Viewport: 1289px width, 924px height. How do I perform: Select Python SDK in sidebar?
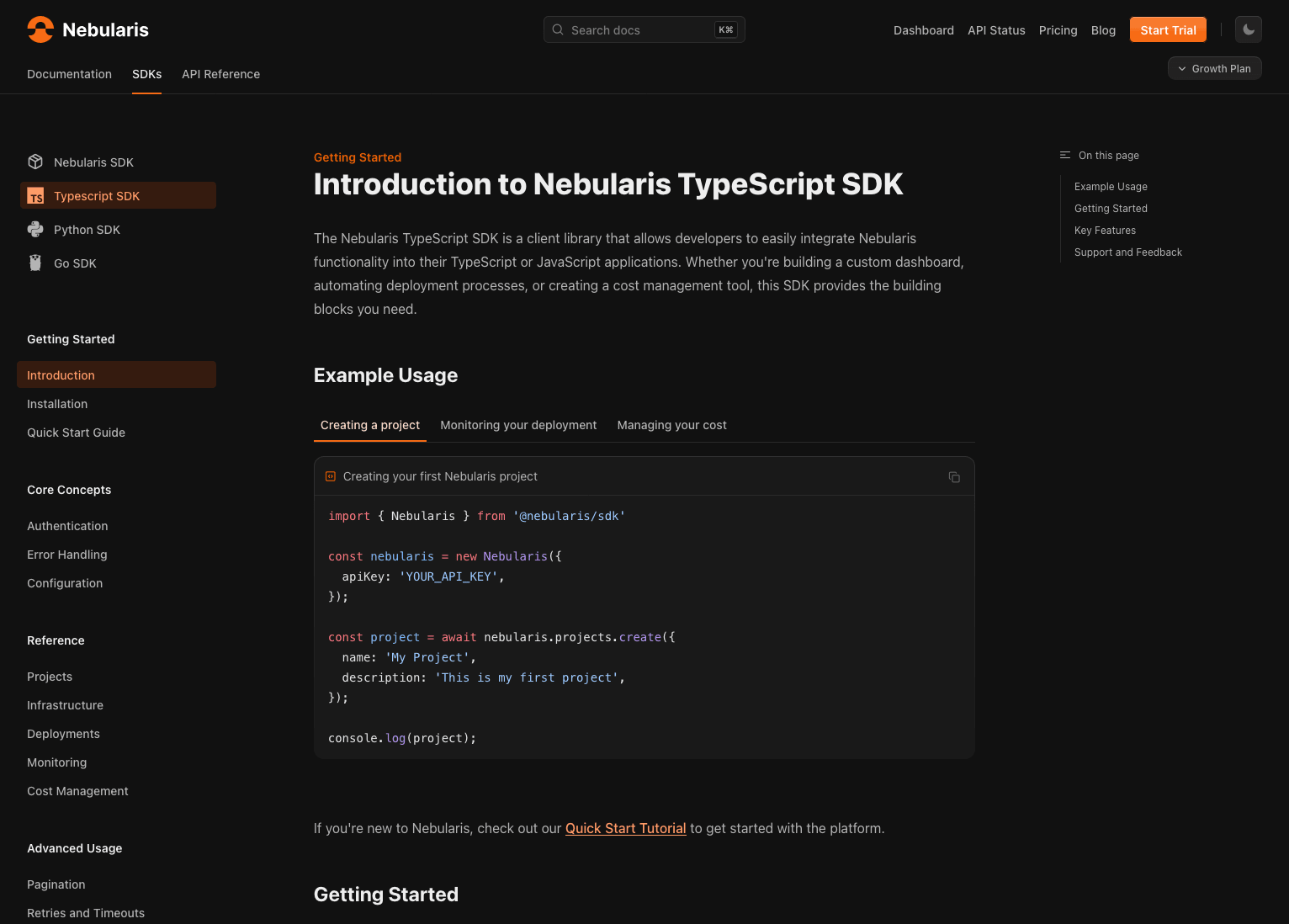pos(118,229)
